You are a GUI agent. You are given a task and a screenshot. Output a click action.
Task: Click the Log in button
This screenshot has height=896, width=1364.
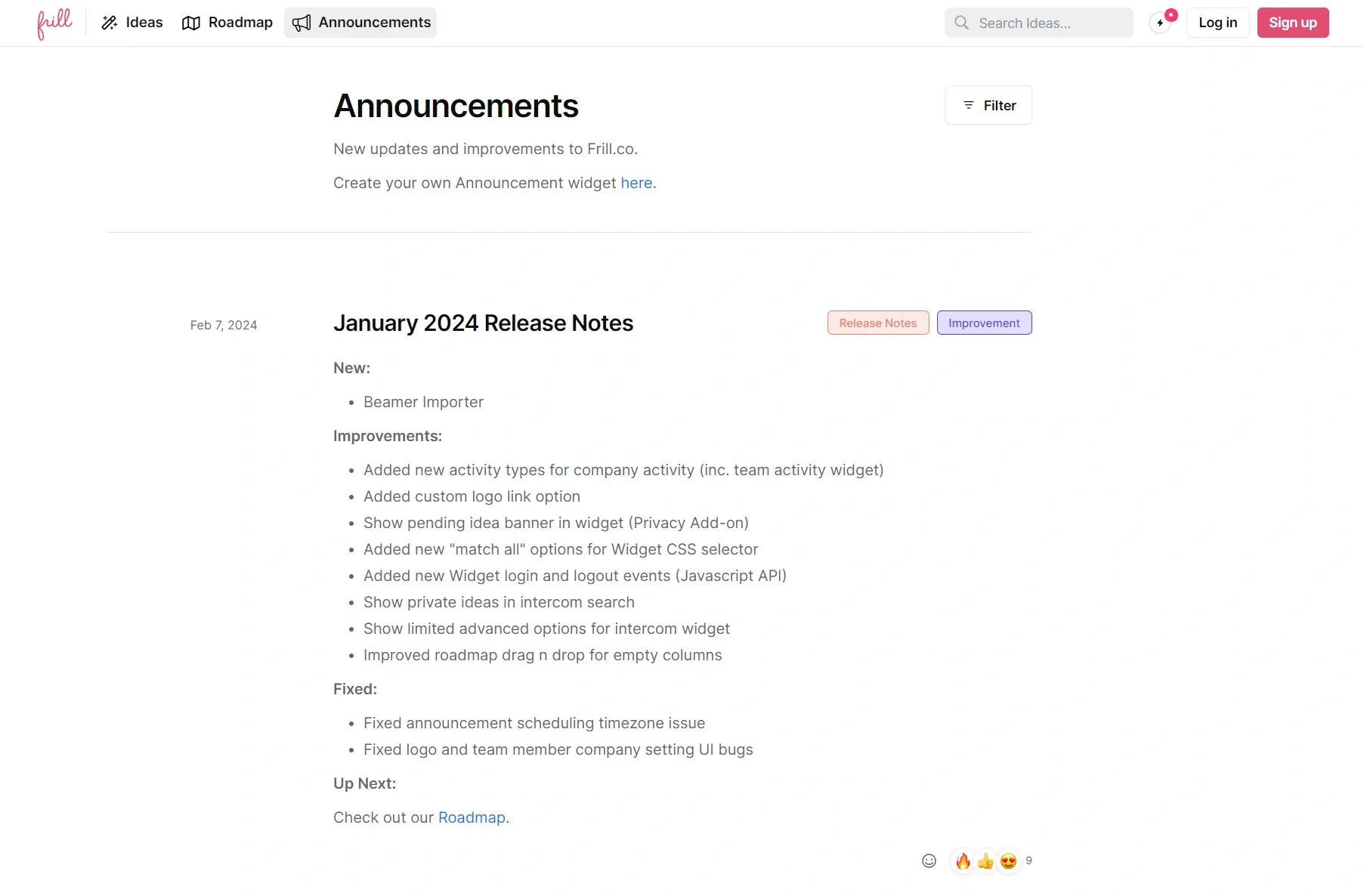[x=1217, y=23]
